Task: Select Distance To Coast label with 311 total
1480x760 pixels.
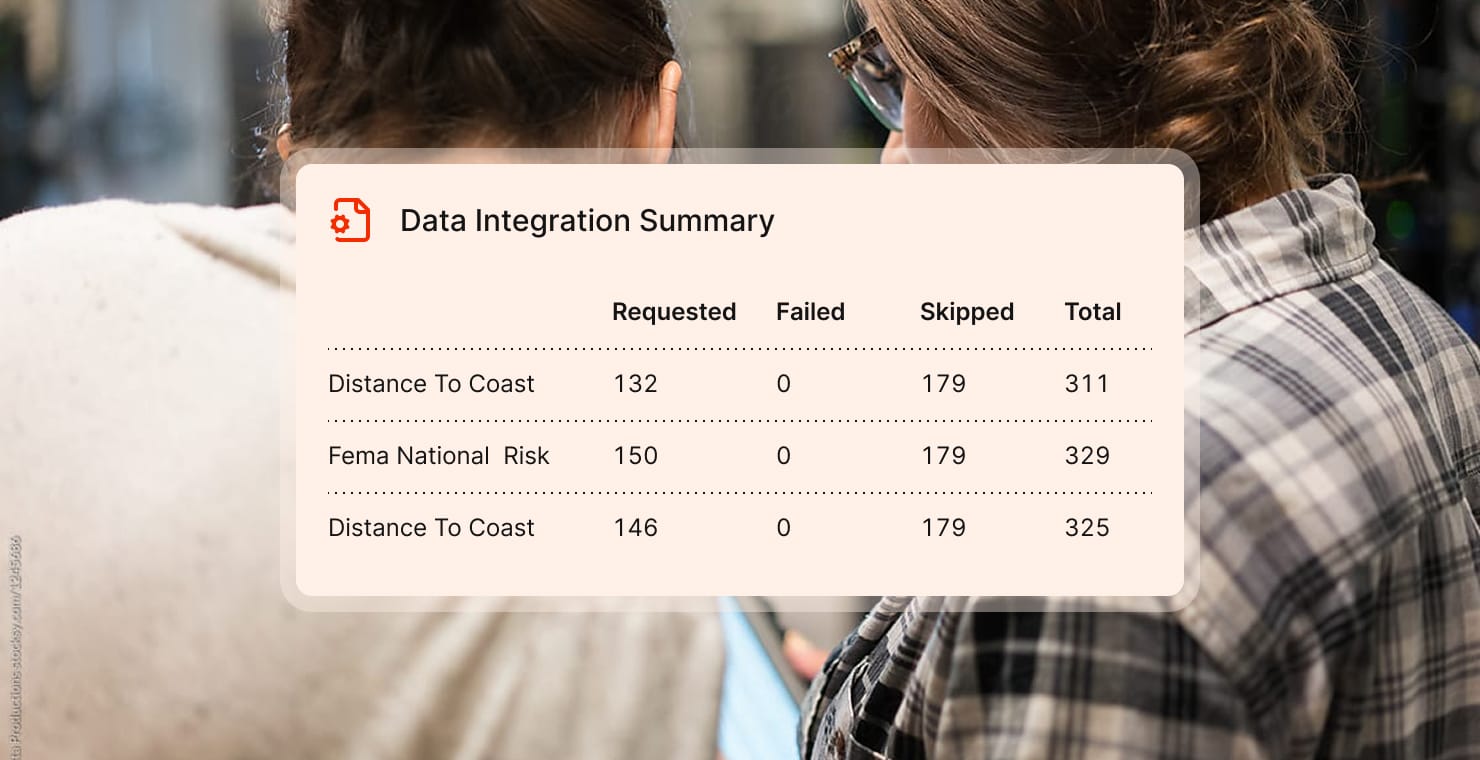Action: coord(431,384)
